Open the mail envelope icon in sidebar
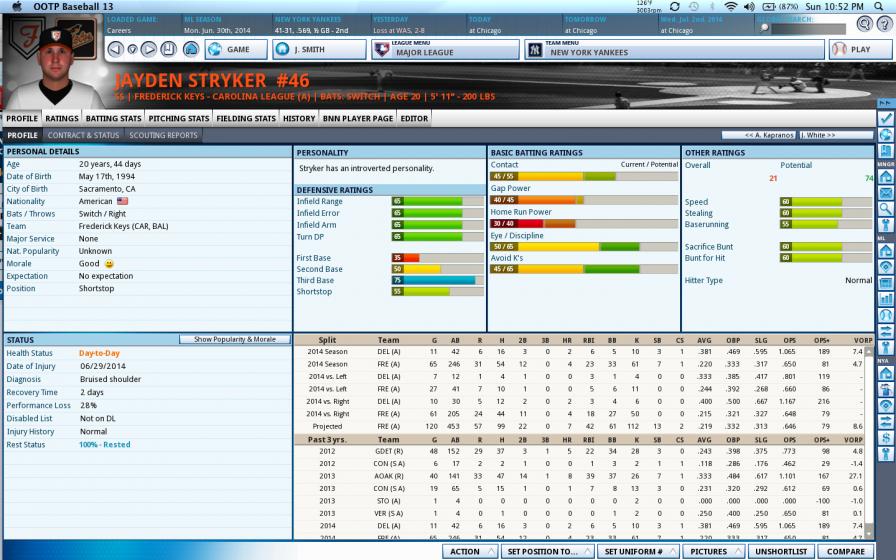This screenshot has height=560, width=896. tap(886, 193)
